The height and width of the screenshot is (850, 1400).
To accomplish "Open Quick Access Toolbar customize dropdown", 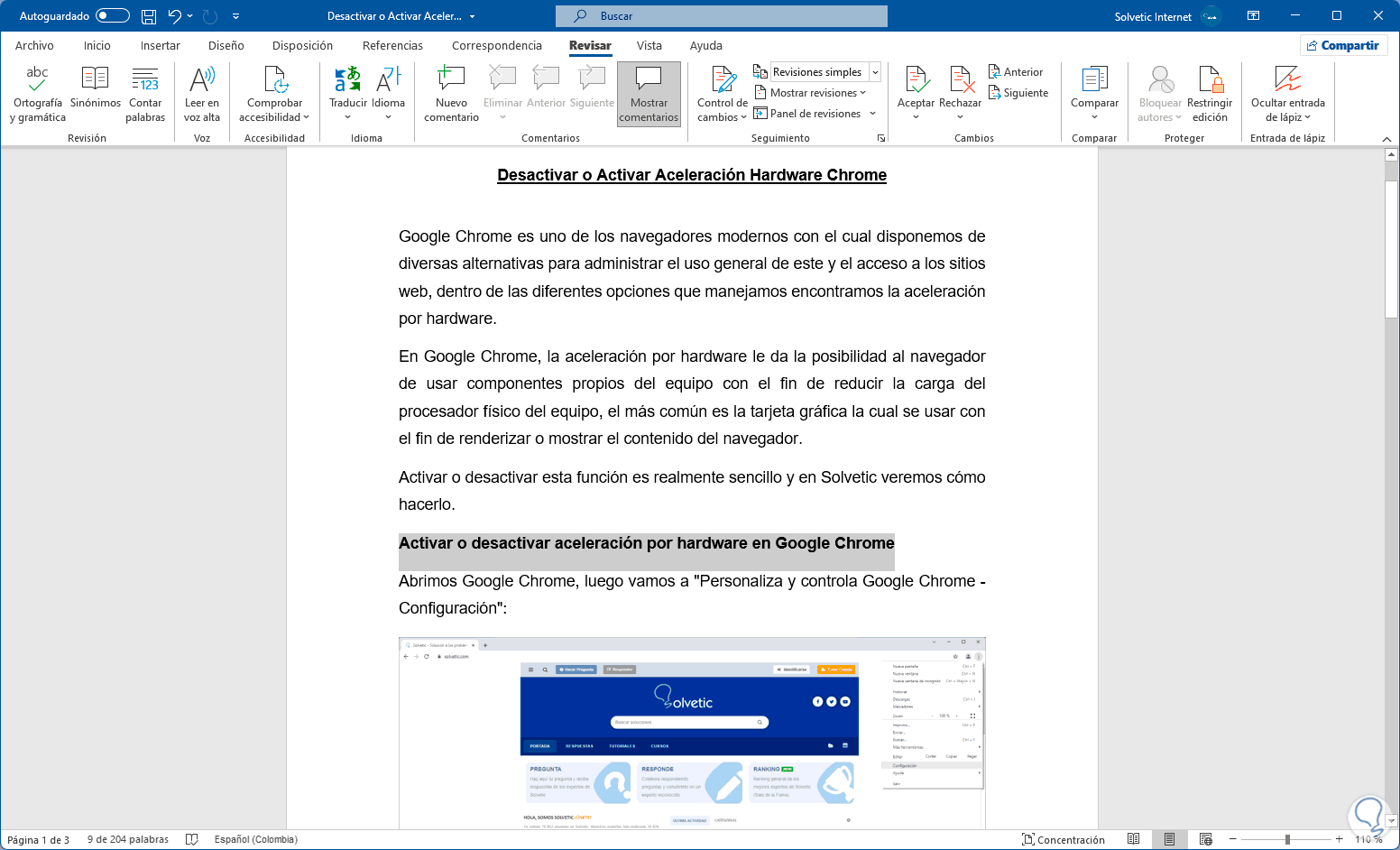I will coord(235,16).
